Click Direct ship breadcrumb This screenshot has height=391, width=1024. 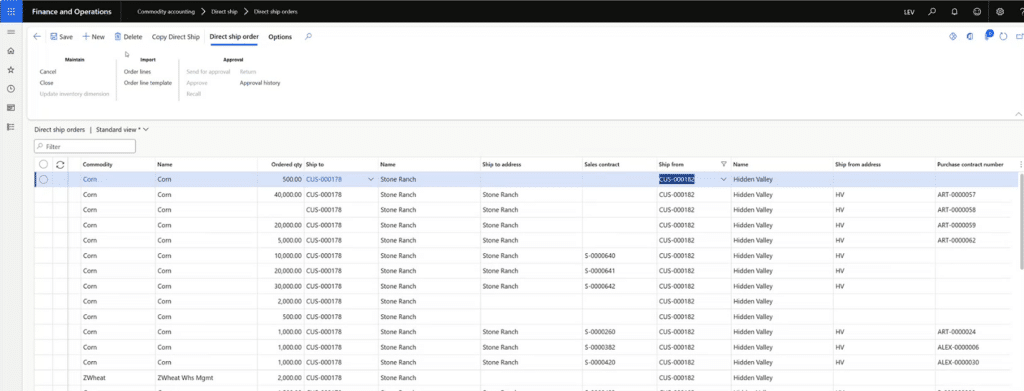pyautogui.click(x=224, y=12)
